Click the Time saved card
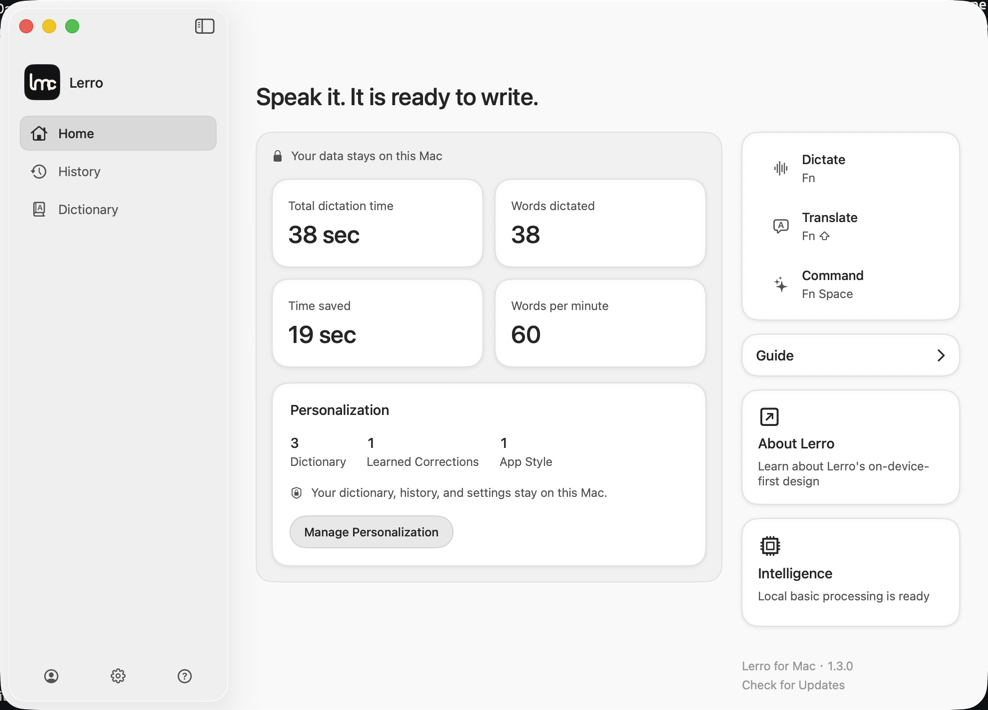988x710 pixels. point(377,323)
